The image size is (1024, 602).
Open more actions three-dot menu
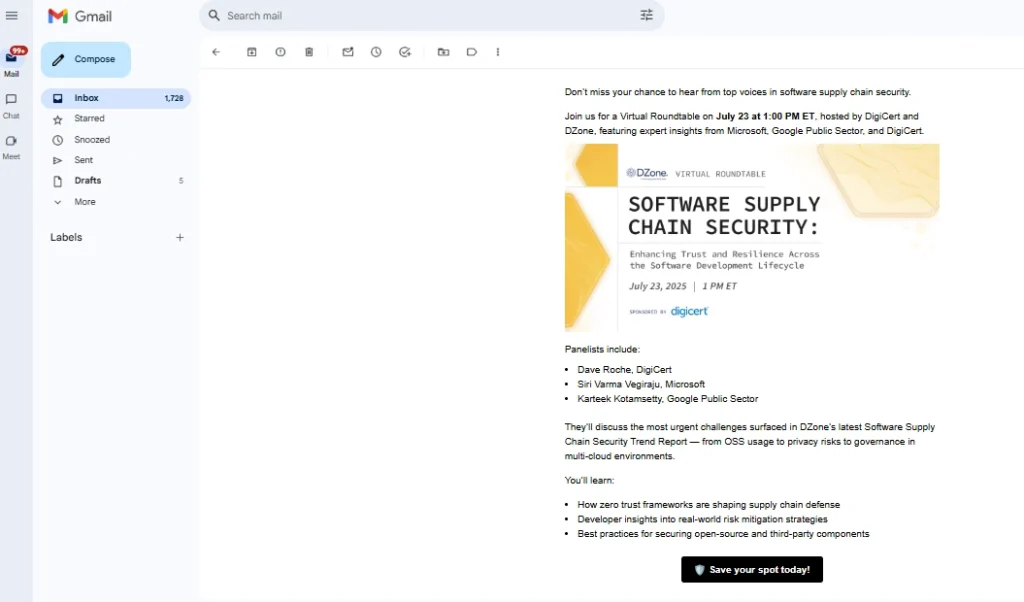[498, 52]
